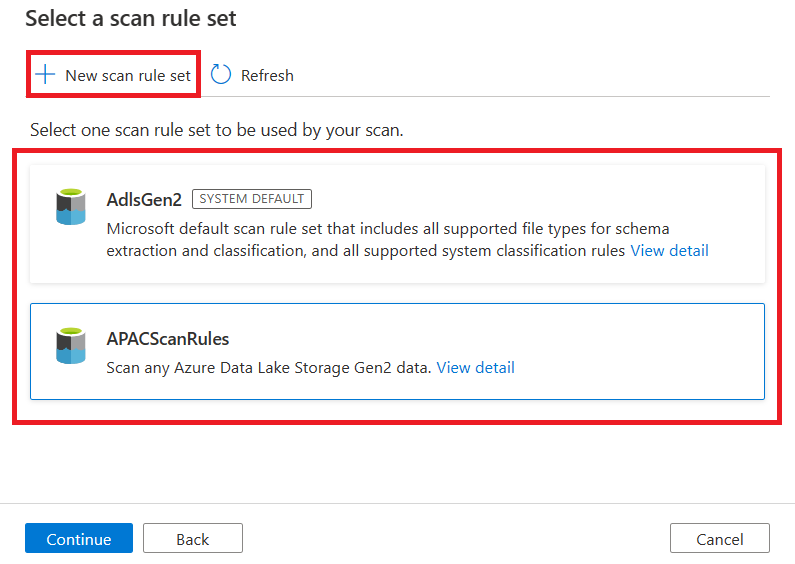Click the New scan rule set label
The width and height of the screenshot is (795, 564).
tap(128, 75)
